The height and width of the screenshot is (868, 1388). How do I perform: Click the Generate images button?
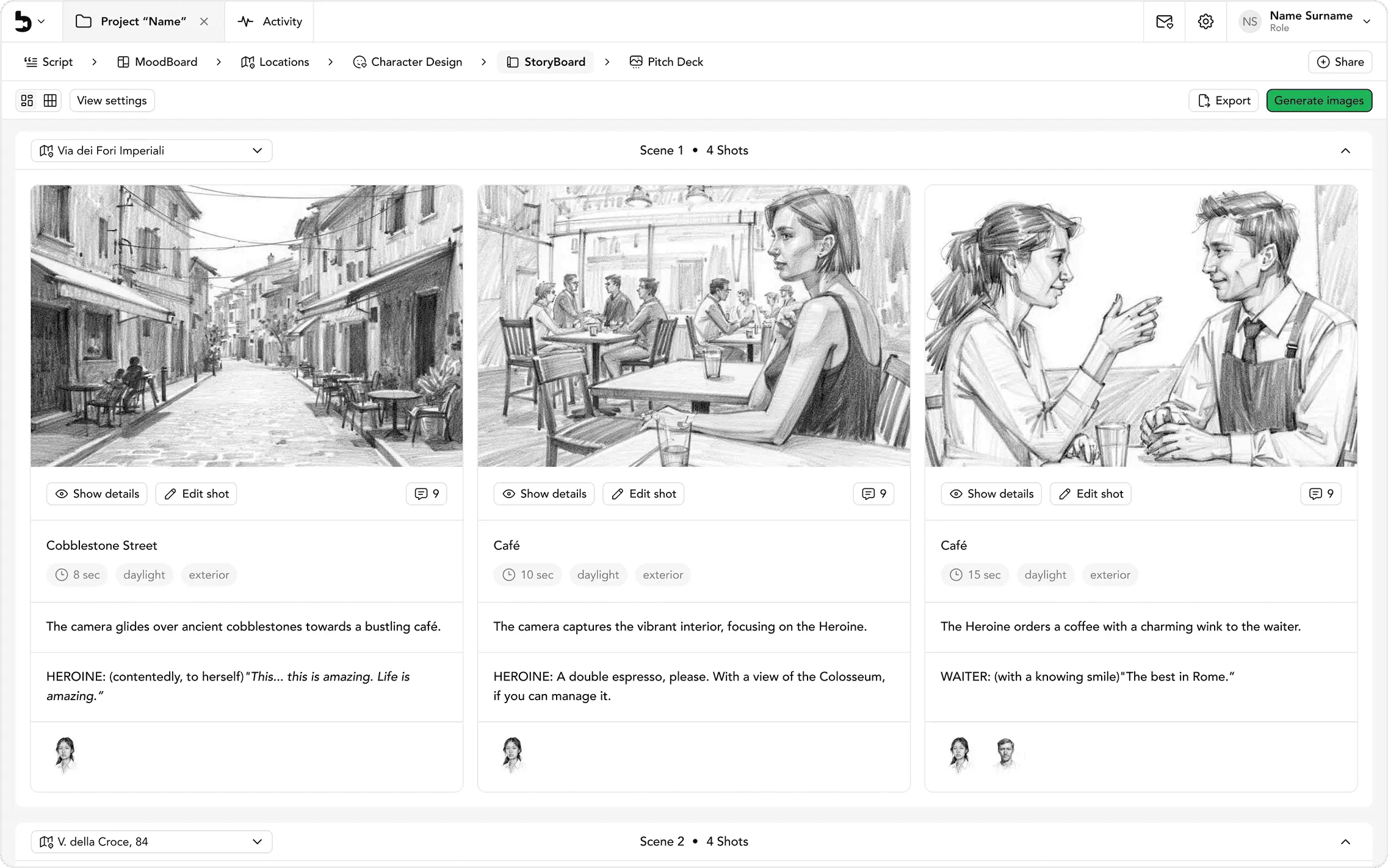tap(1319, 101)
